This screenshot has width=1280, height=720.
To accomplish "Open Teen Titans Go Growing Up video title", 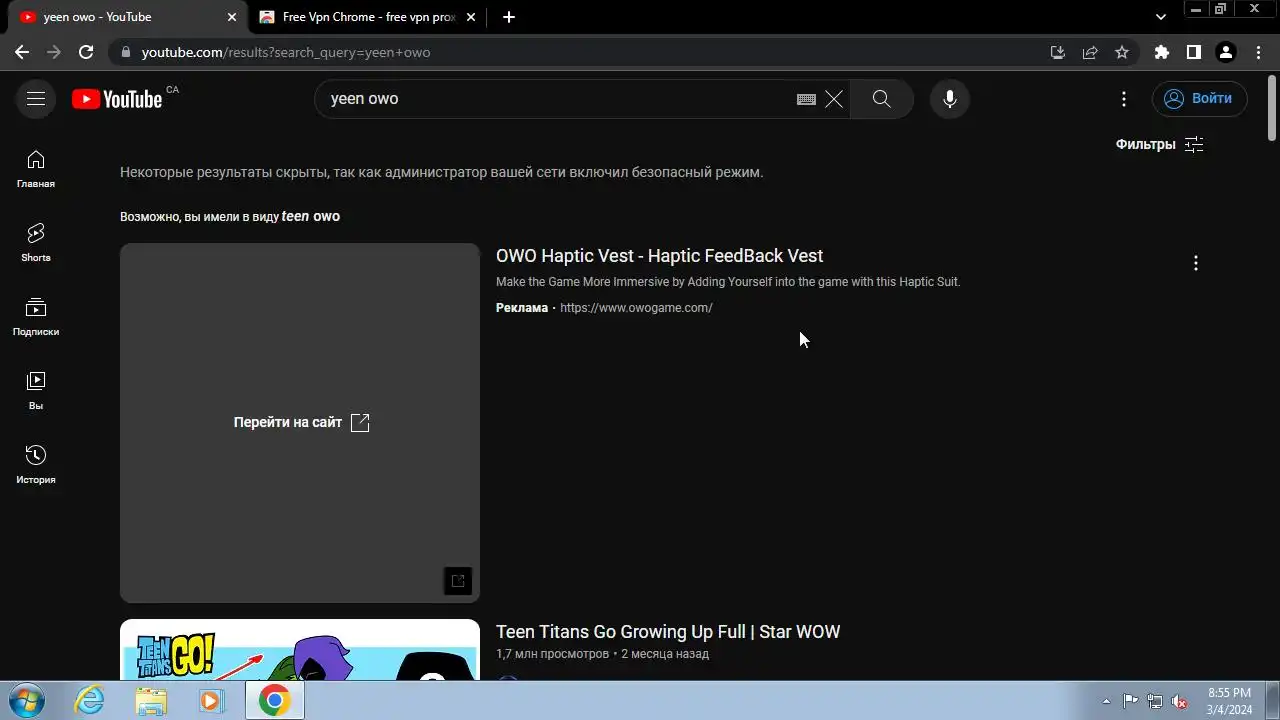I will tap(668, 632).
